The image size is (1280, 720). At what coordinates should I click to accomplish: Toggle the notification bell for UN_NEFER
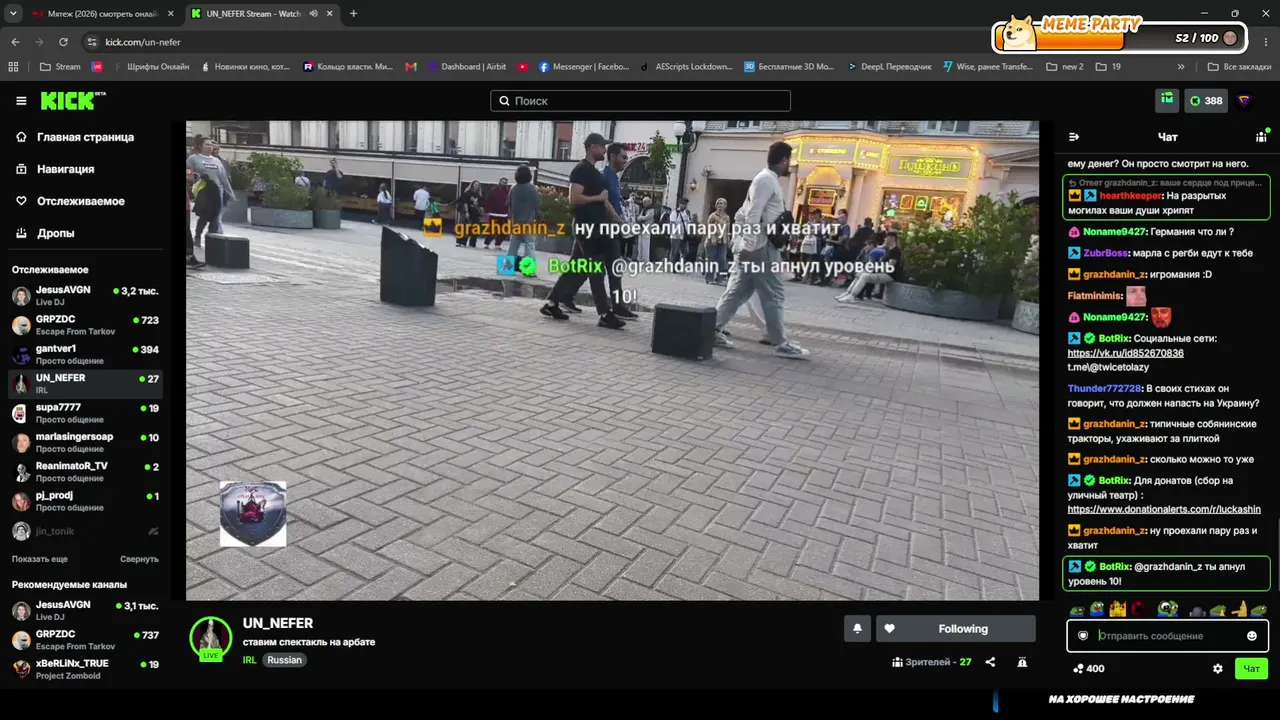click(x=857, y=629)
